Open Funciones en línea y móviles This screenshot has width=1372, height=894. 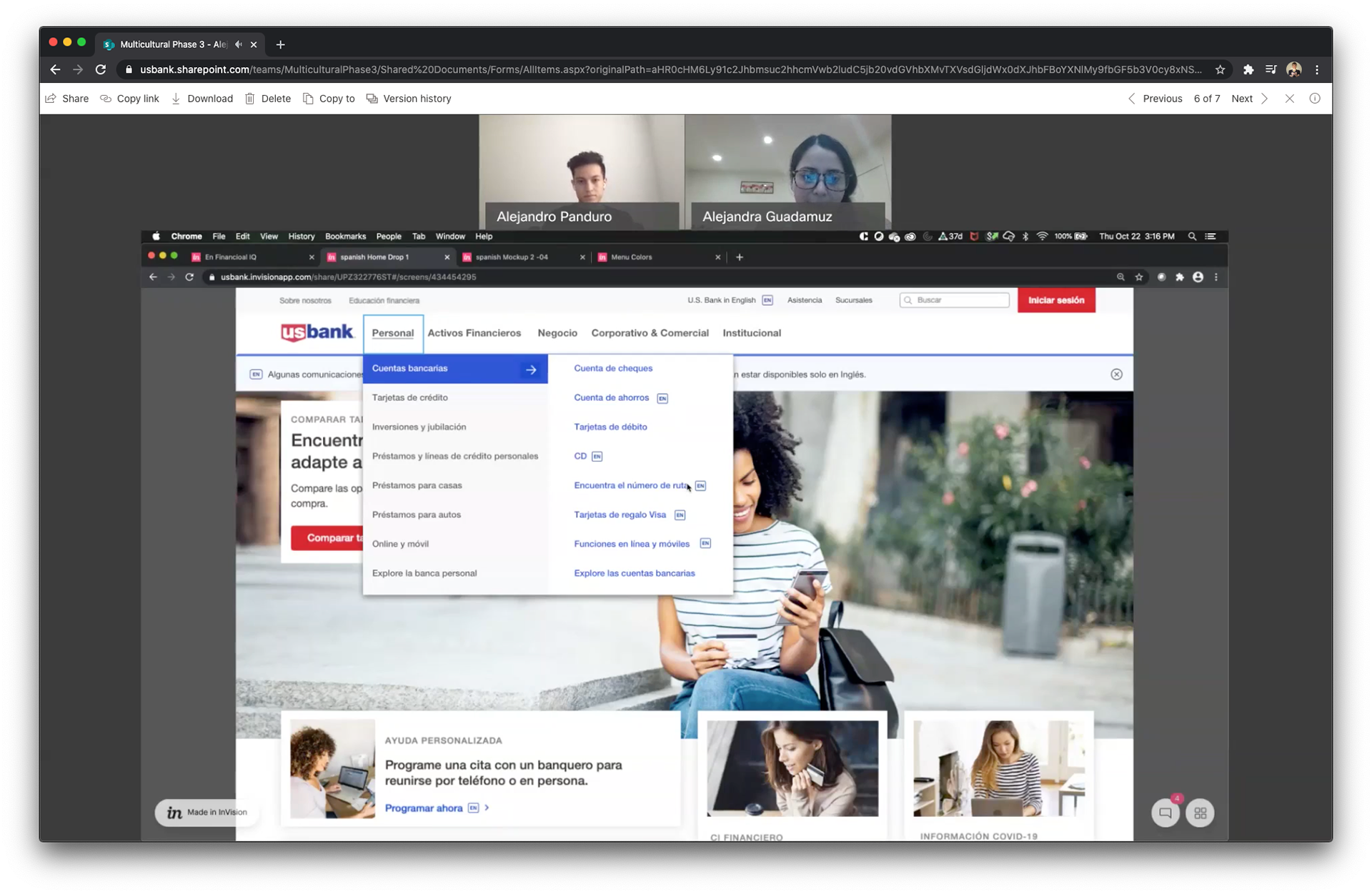coord(632,544)
